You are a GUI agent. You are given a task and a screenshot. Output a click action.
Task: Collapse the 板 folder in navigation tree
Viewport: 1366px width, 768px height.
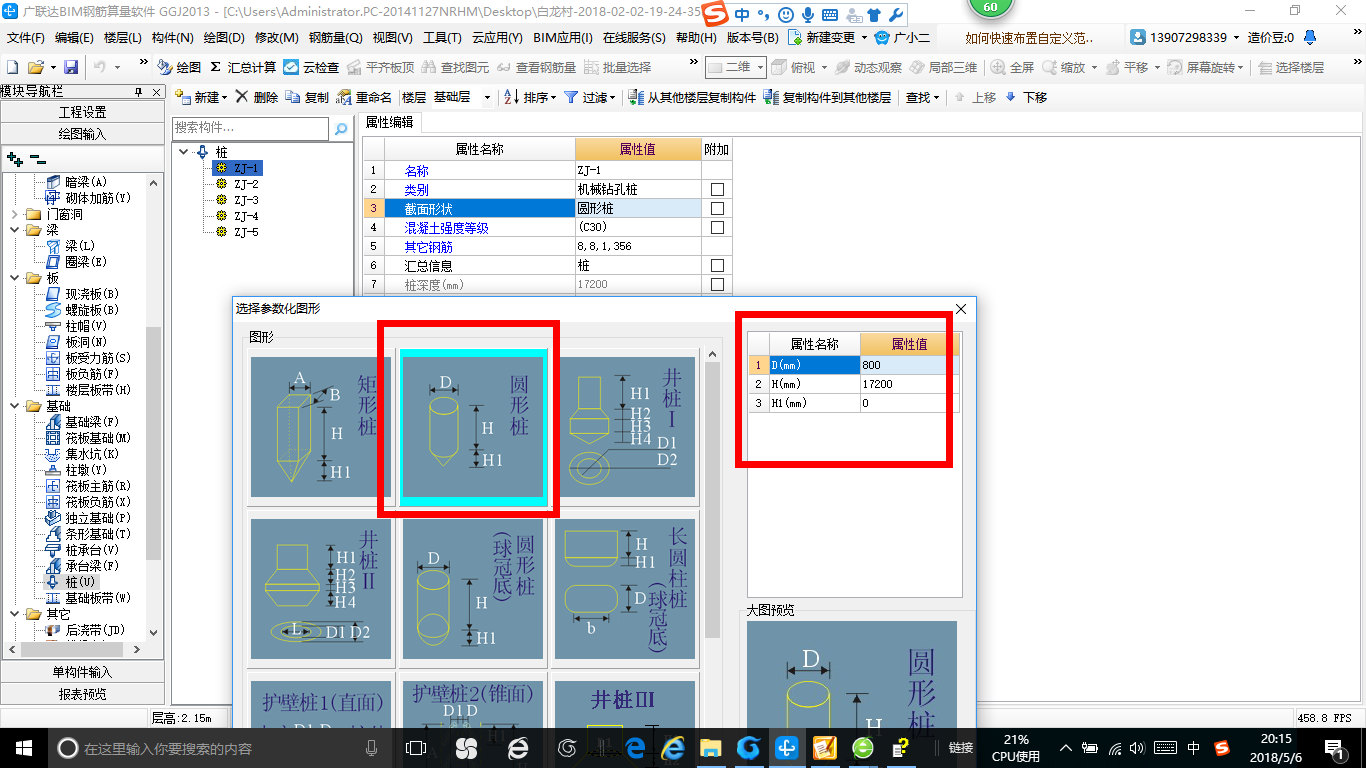click(x=14, y=278)
